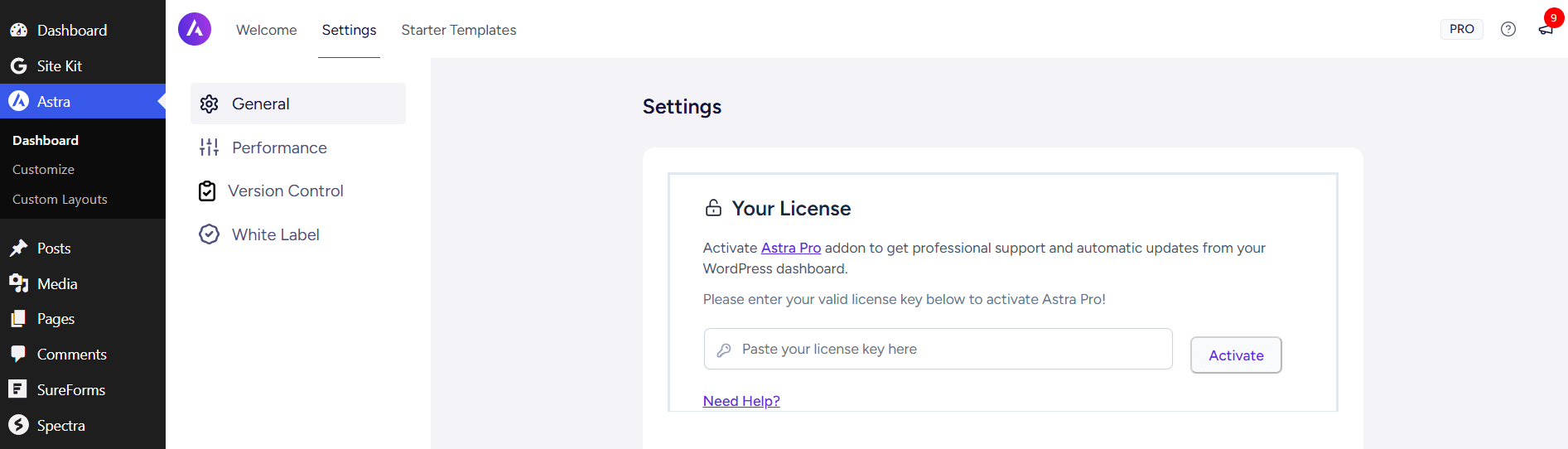Image resolution: width=1568 pixels, height=449 pixels.
Task: Click the Posts pin icon
Action: pyautogui.click(x=18, y=249)
